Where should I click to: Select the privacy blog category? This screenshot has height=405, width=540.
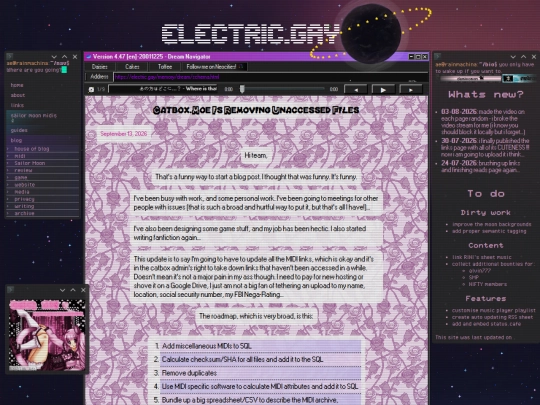[x=24, y=199]
